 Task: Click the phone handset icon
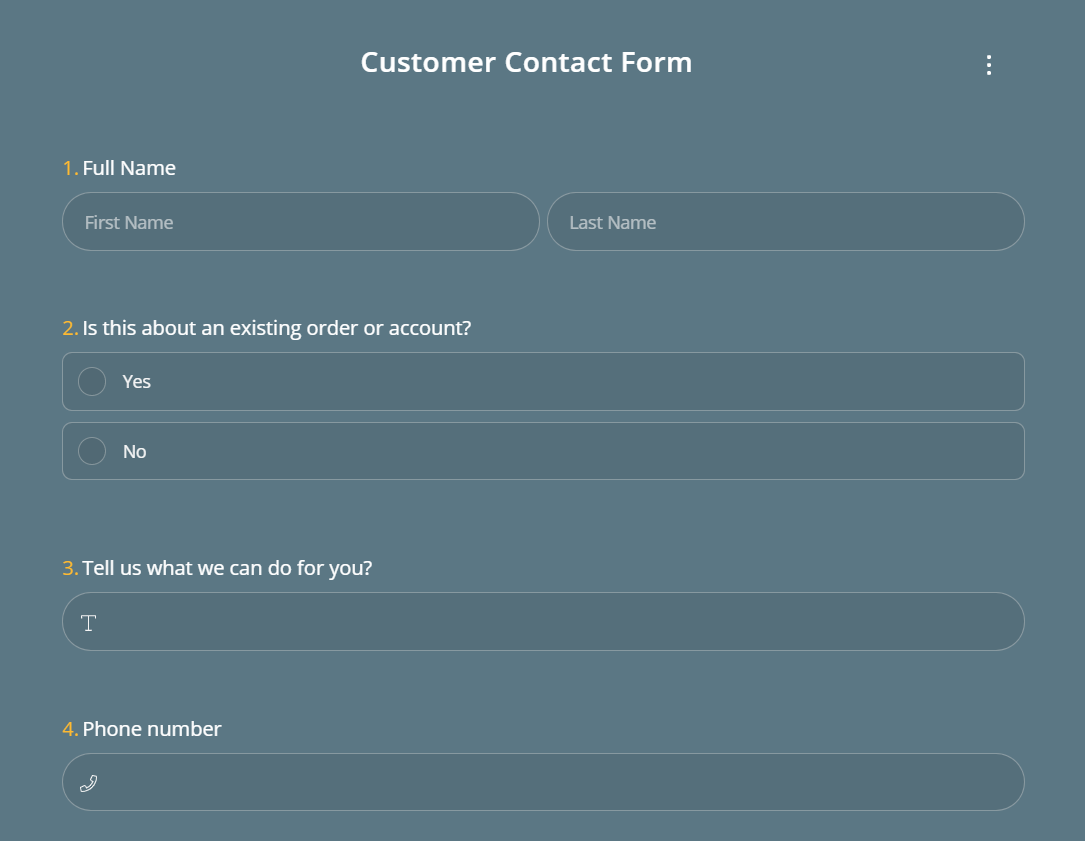click(x=89, y=783)
